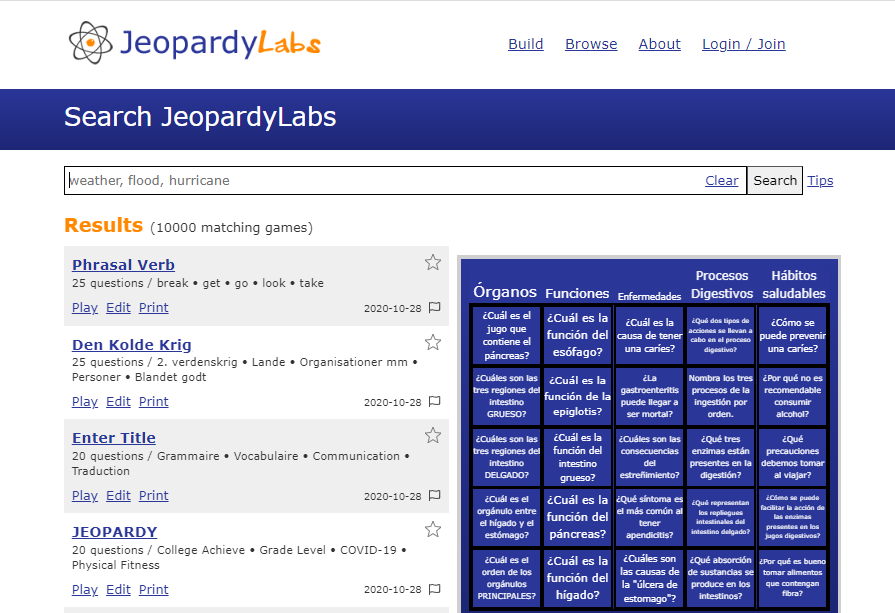Screen dimensions: 895x613
Task: Print the Den Kolde Krig game
Action: coord(154,402)
